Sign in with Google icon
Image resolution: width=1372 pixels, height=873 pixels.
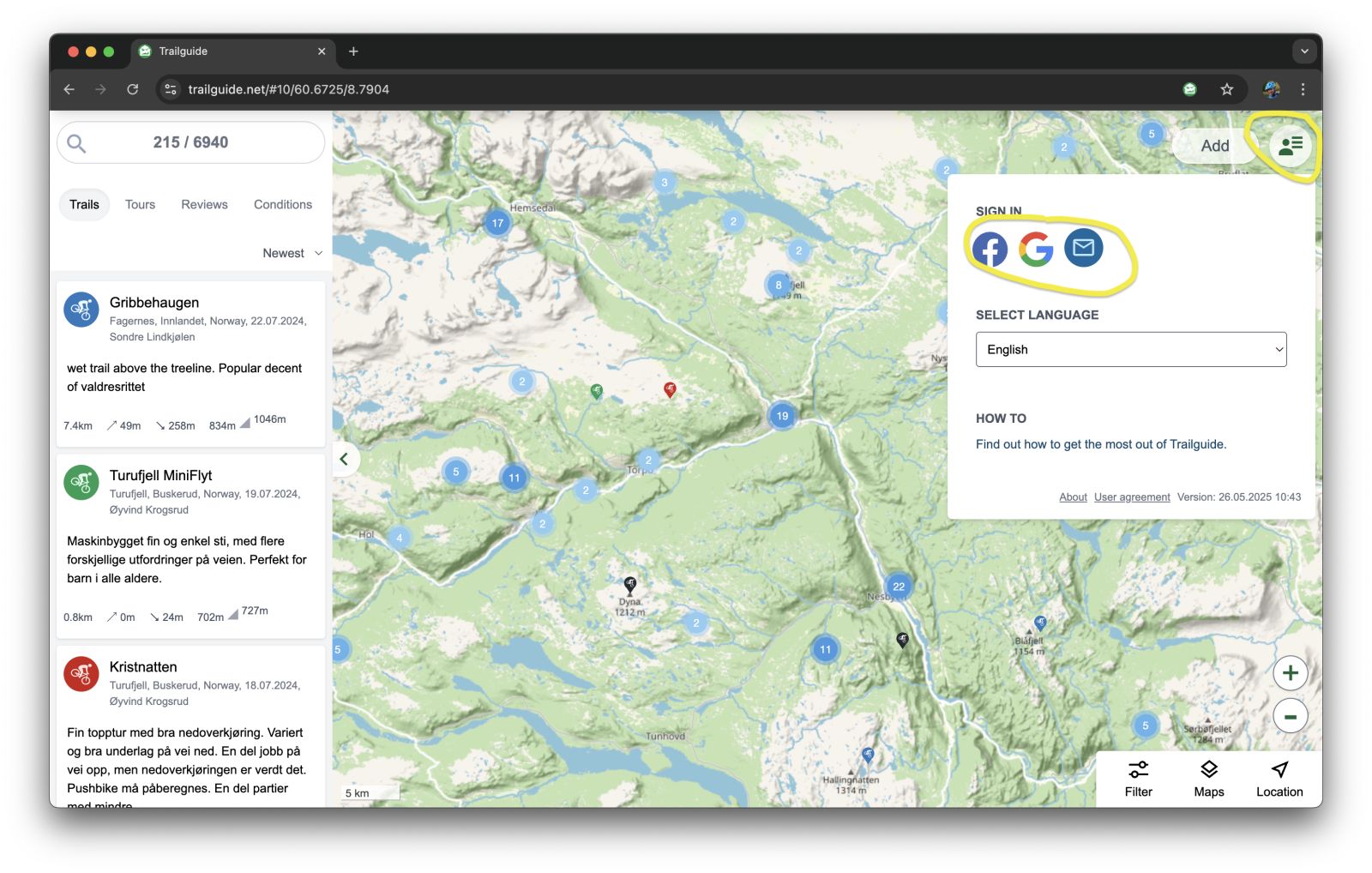coord(1036,250)
